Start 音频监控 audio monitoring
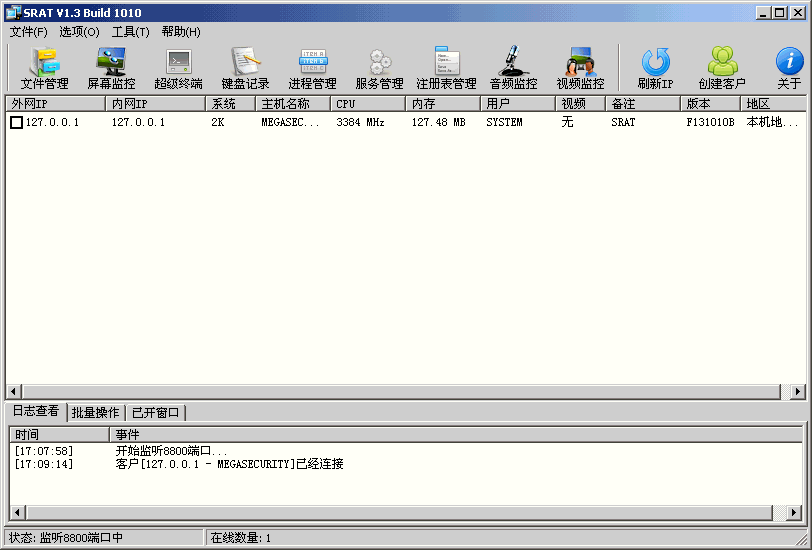The width and height of the screenshot is (812, 550). pyautogui.click(x=513, y=68)
